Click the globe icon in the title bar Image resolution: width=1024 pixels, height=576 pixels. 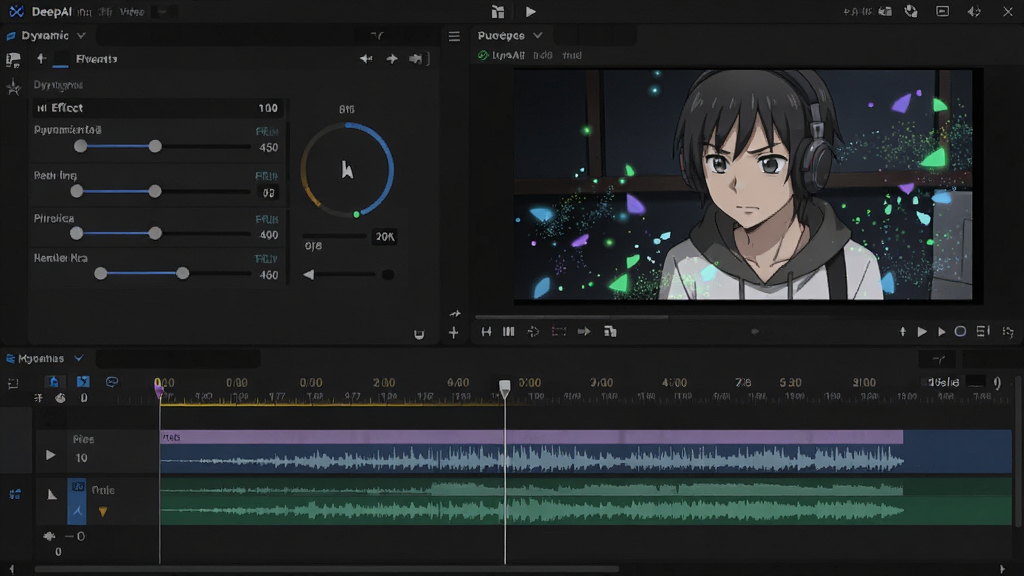(x=911, y=11)
